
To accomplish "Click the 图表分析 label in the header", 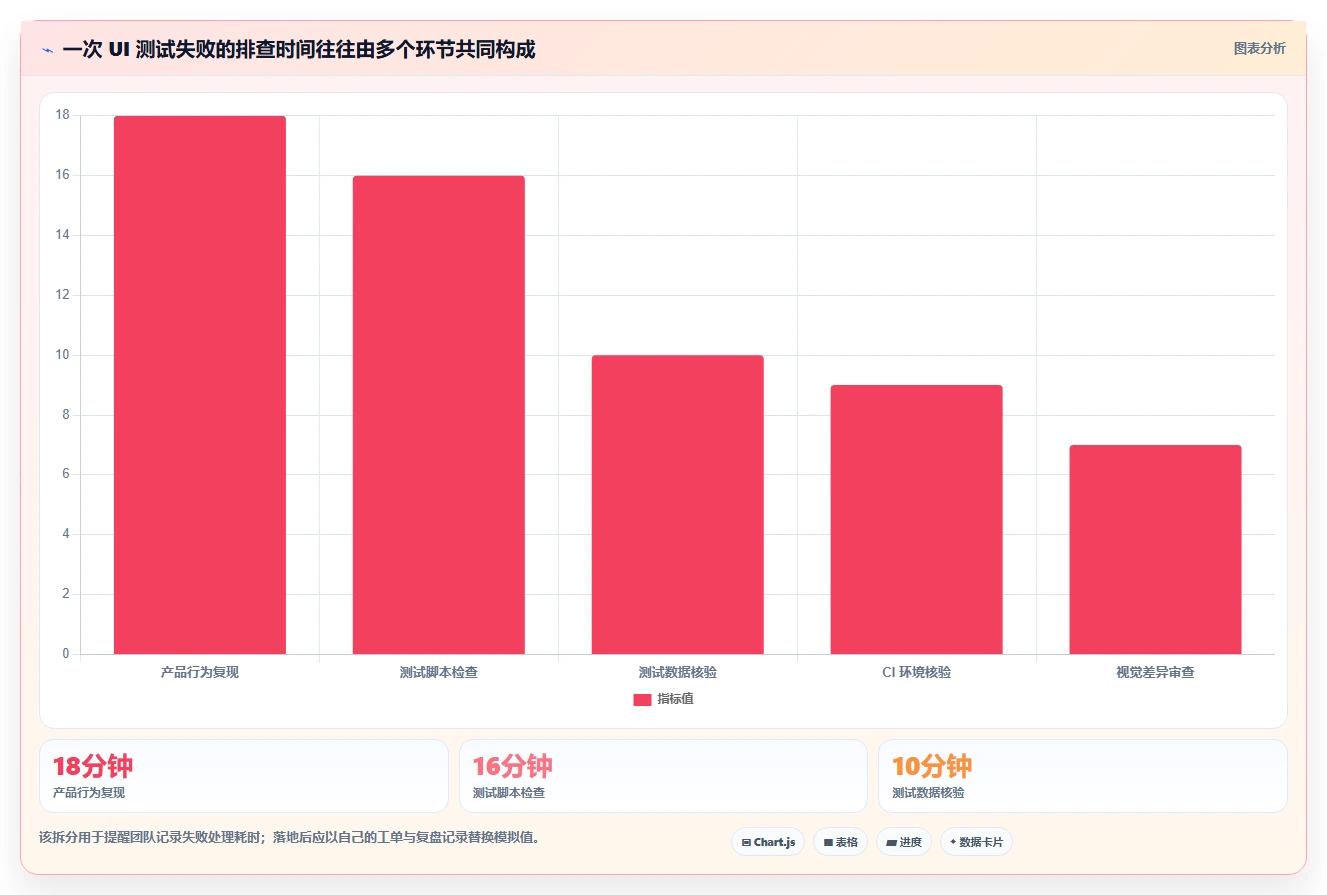I will pos(1259,48).
